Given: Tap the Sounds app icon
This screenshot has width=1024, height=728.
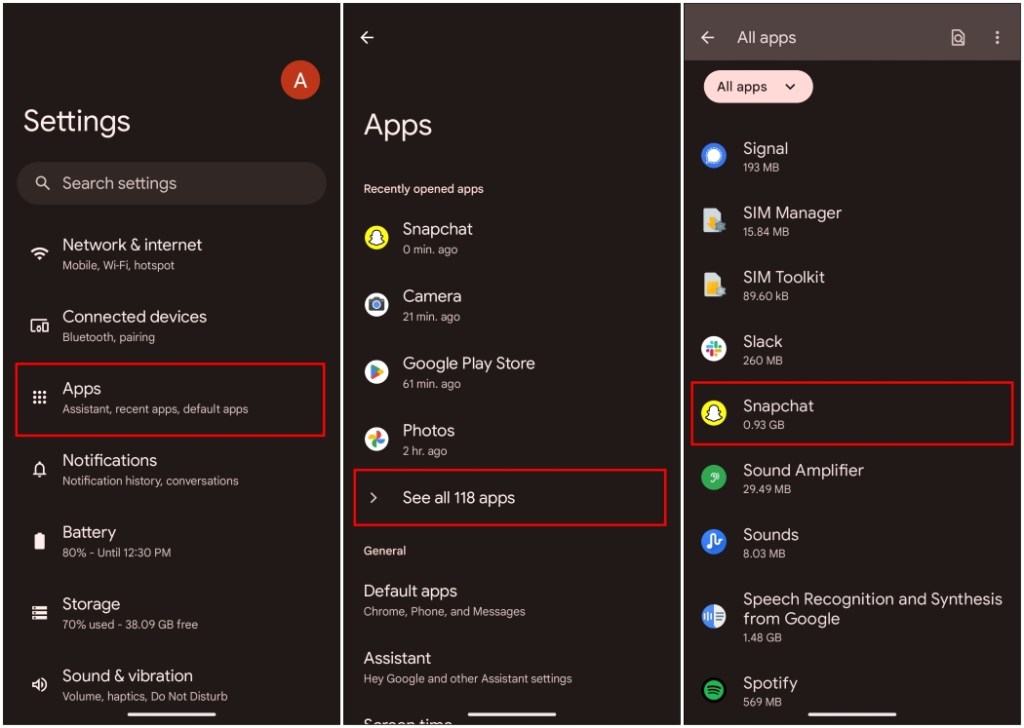Looking at the screenshot, I should [714, 543].
